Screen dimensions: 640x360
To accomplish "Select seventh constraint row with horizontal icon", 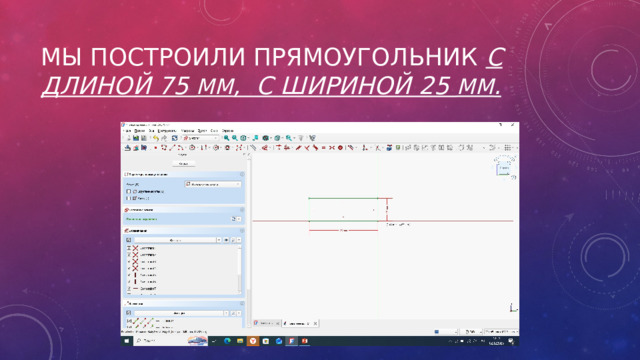I will pyautogui.click(x=182, y=289).
